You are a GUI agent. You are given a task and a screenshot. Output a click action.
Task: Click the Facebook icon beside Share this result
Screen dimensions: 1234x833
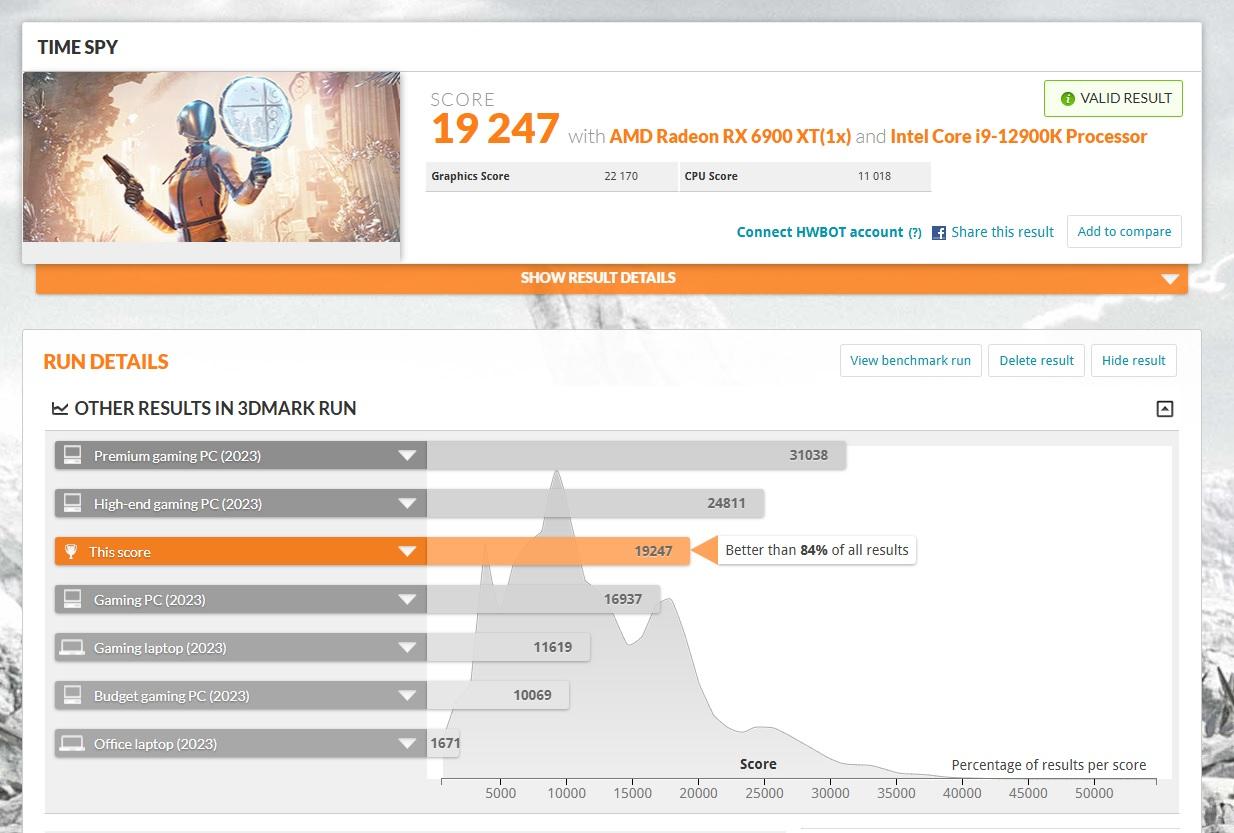pos(939,233)
